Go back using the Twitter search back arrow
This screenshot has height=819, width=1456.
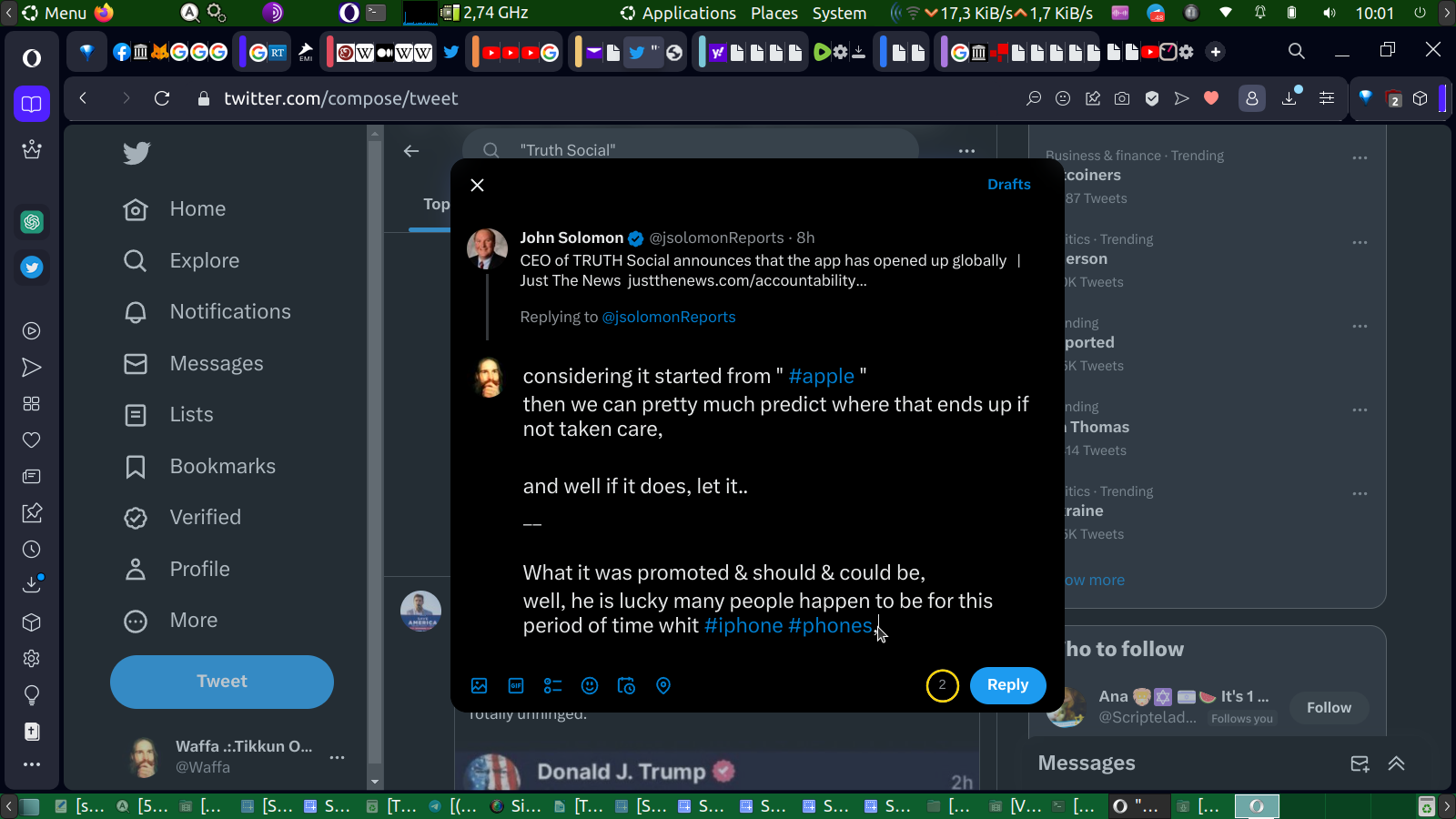pyautogui.click(x=411, y=151)
